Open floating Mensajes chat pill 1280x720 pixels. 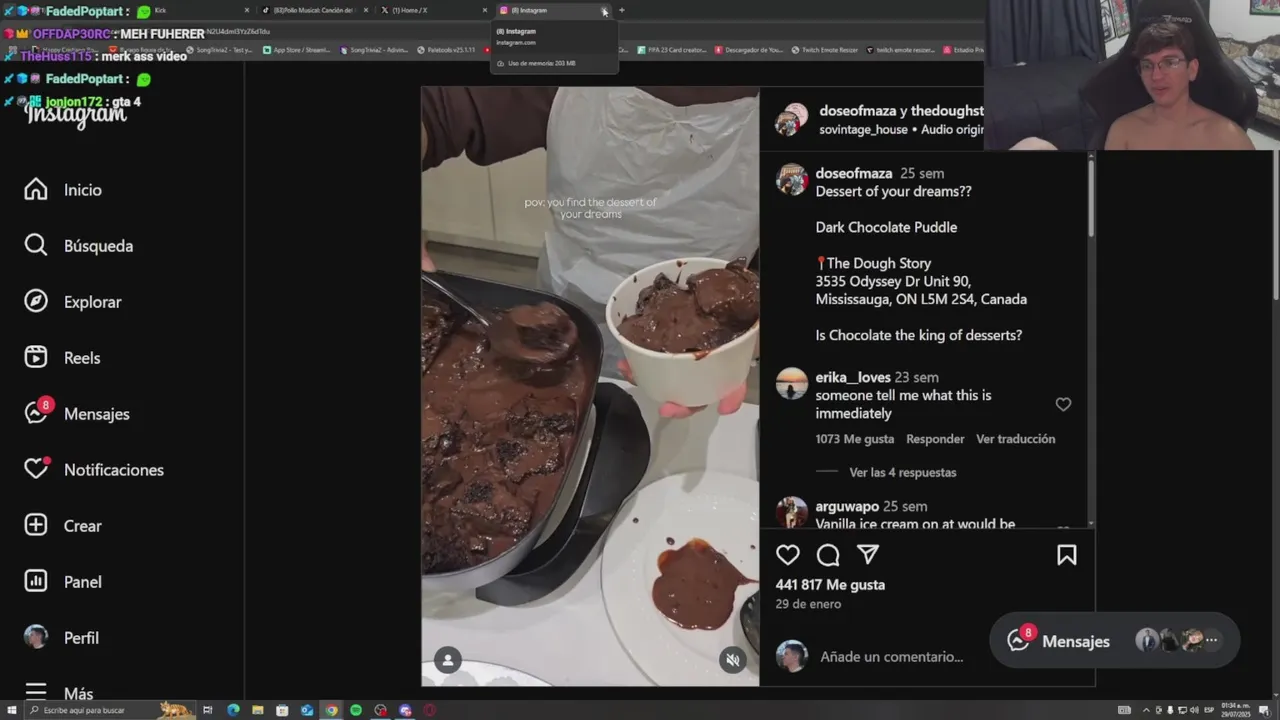pyautogui.click(x=1115, y=641)
